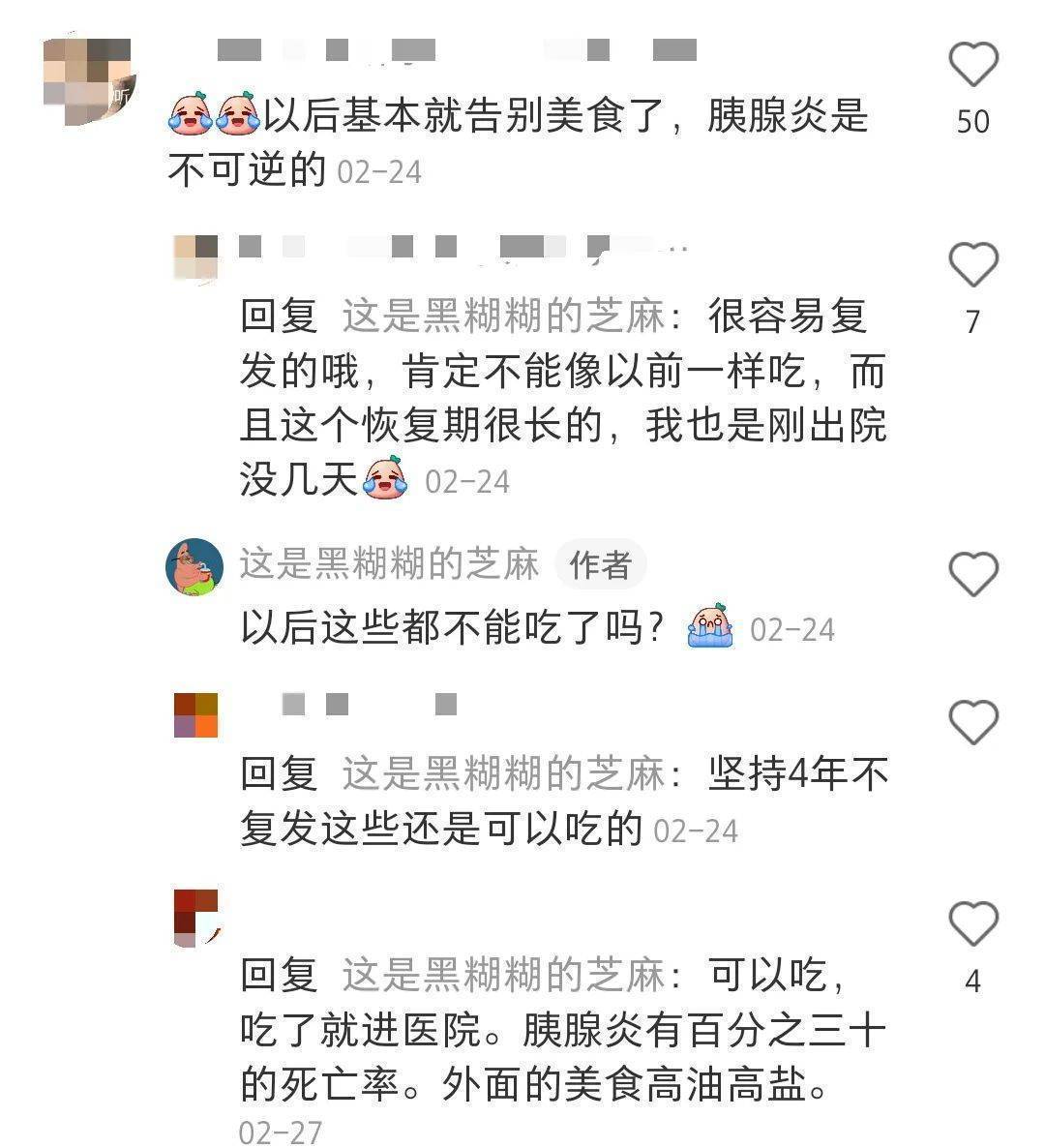Tap the mention in the 坚持4年不复发 reply

[503, 773]
